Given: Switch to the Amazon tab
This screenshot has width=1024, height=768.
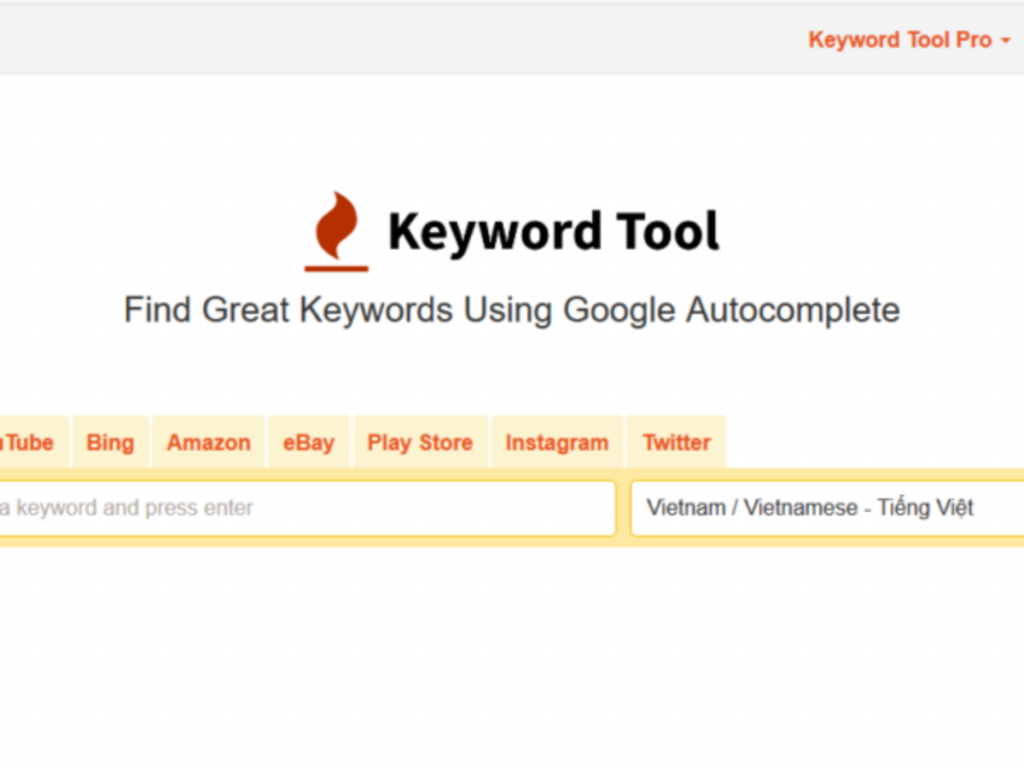Looking at the screenshot, I should click(x=209, y=442).
